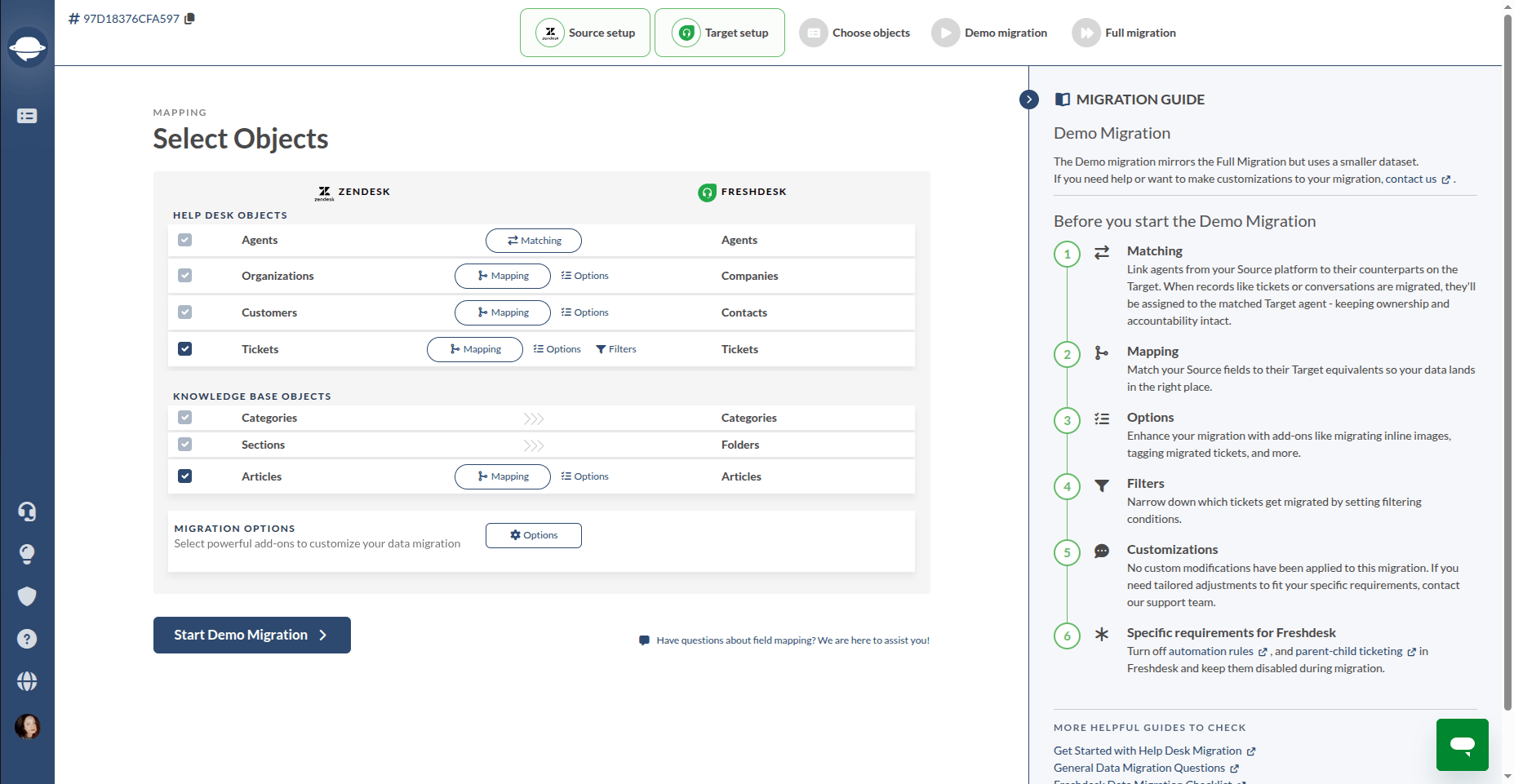Toggle the Customers checkbox
Image resolution: width=1514 pixels, height=784 pixels.
(185, 312)
